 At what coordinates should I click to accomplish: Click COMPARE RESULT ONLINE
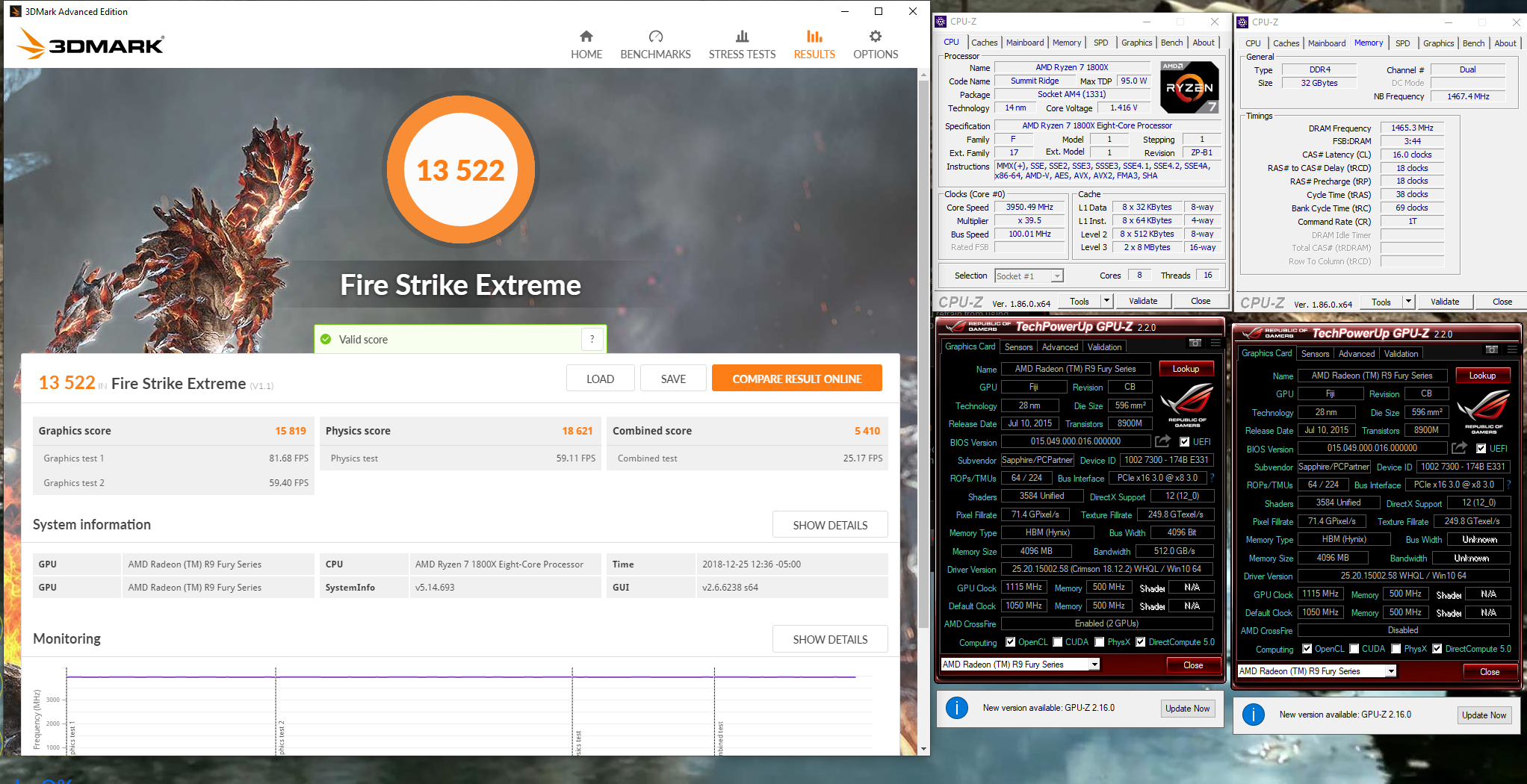click(x=796, y=379)
